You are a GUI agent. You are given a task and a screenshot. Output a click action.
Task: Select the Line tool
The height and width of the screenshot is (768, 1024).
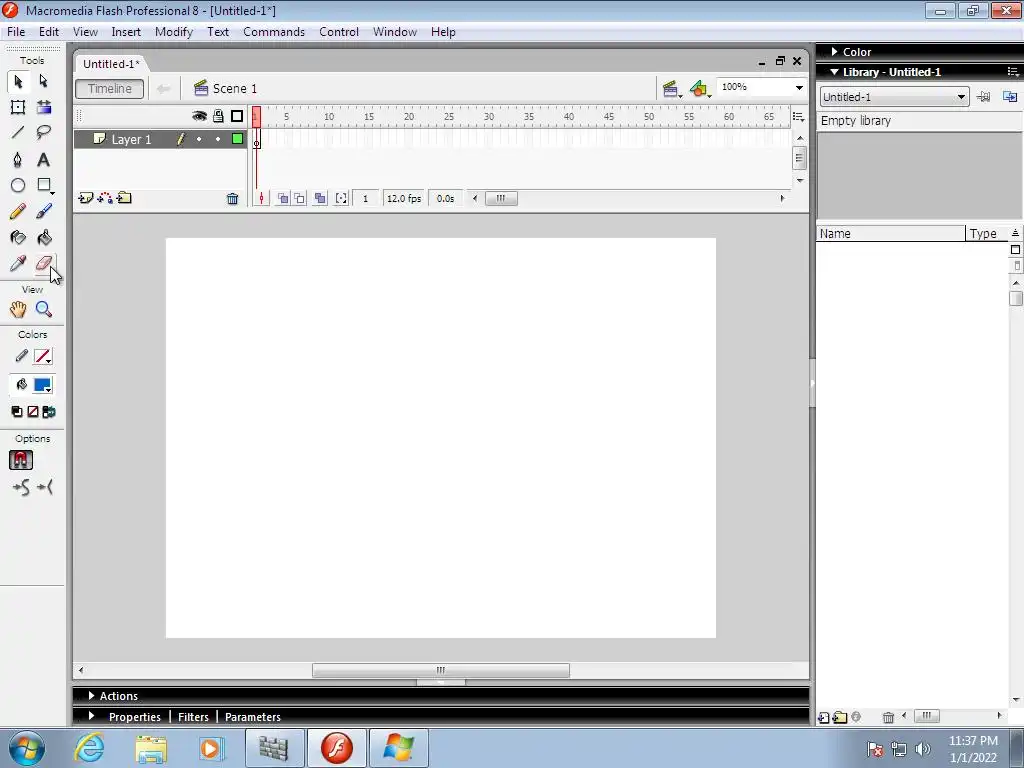pos(18,133)
